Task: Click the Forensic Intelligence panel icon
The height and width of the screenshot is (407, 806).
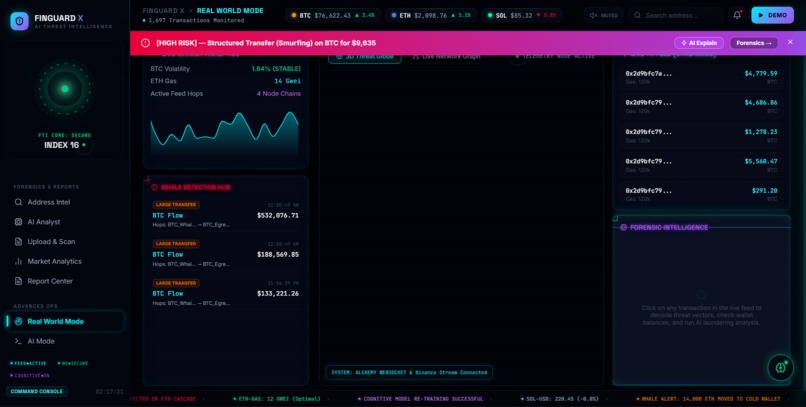Action: tap(624, 228)
